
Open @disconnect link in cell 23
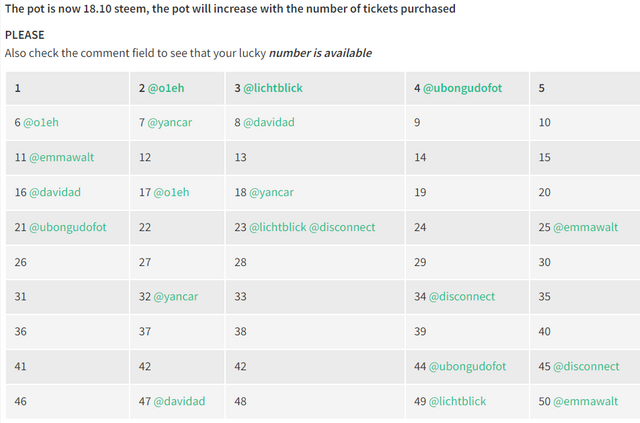pos(342,227)
